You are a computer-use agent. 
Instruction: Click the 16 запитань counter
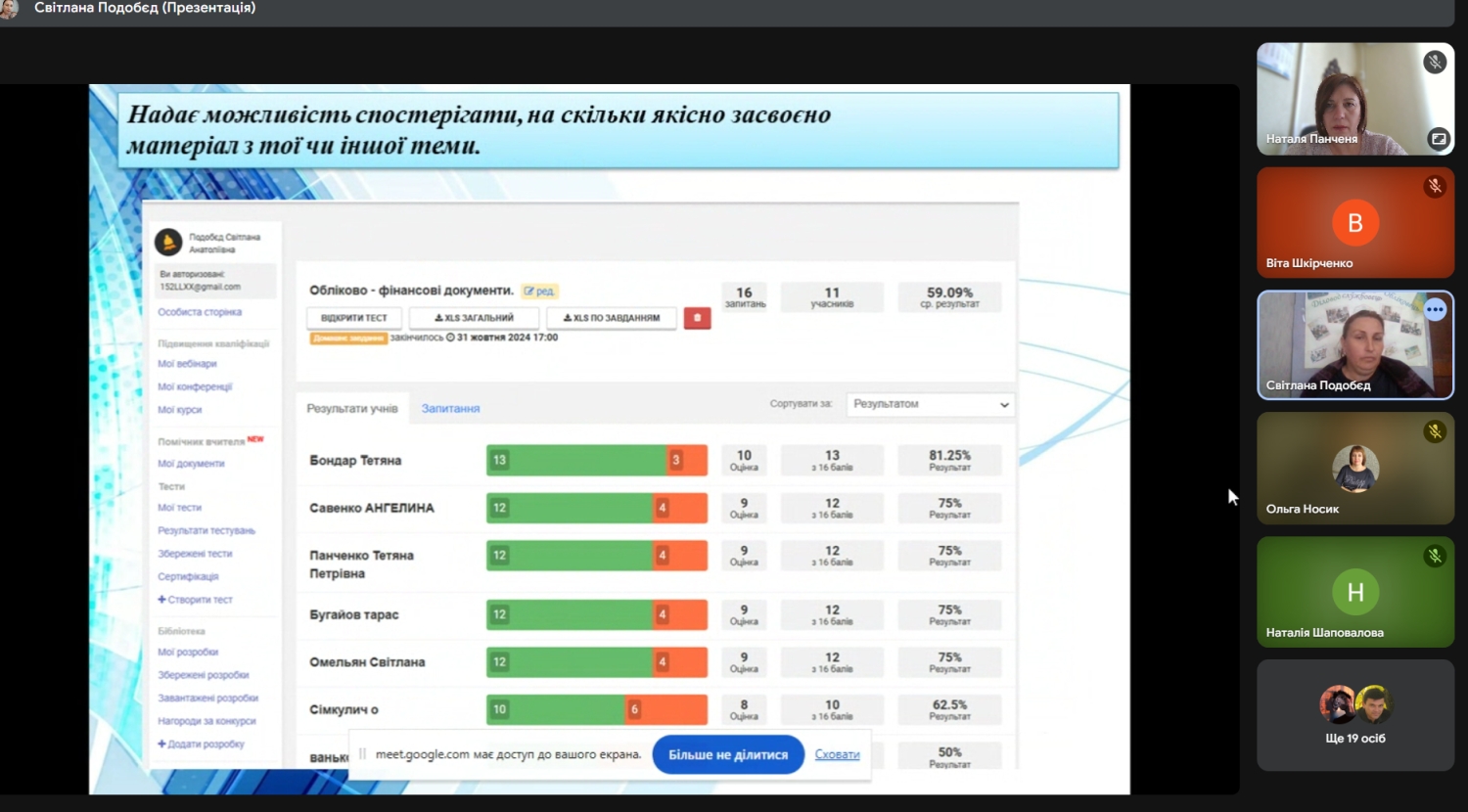click(744, 297)
